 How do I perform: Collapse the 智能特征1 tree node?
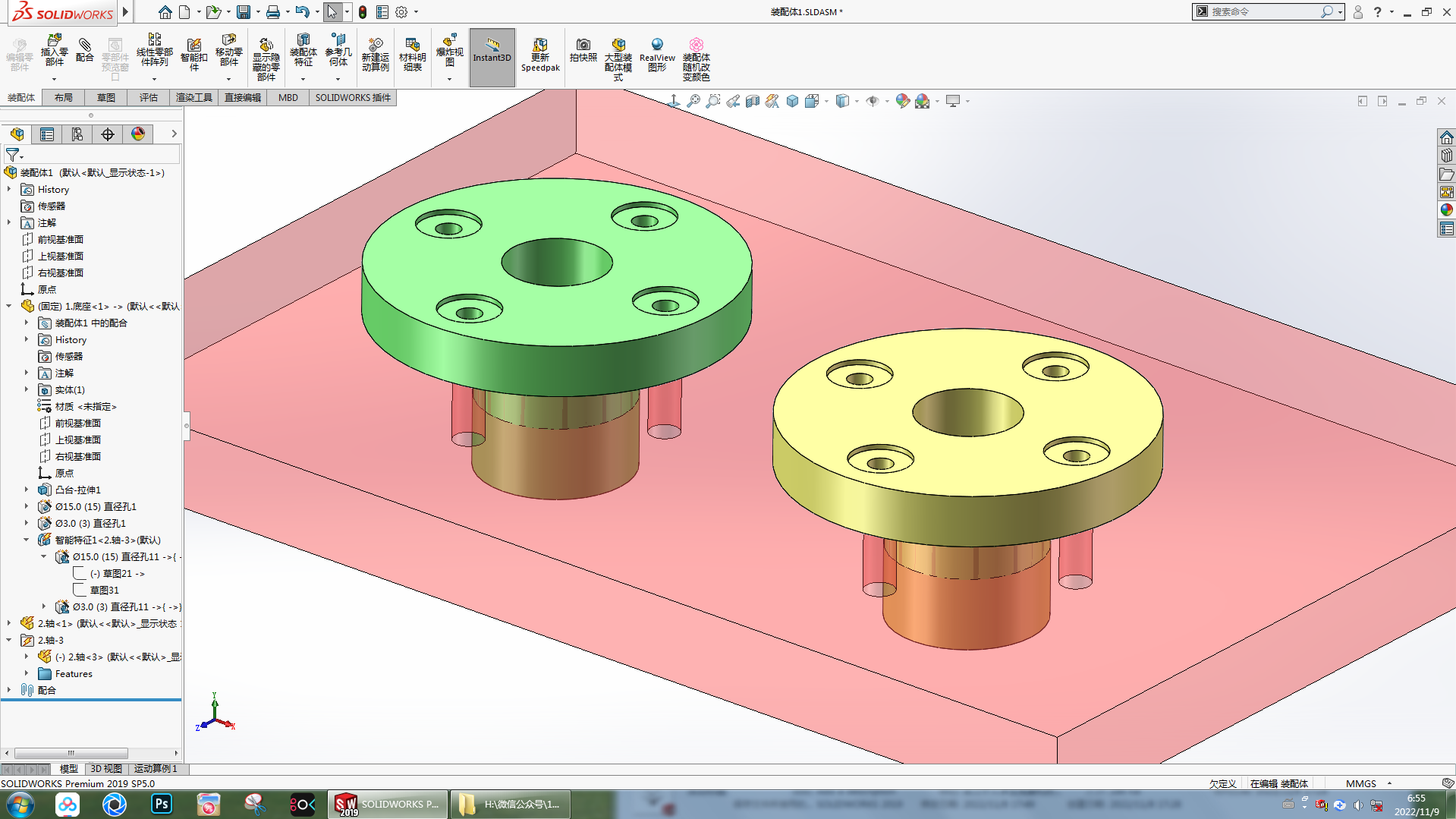click(x=27, y=540)
